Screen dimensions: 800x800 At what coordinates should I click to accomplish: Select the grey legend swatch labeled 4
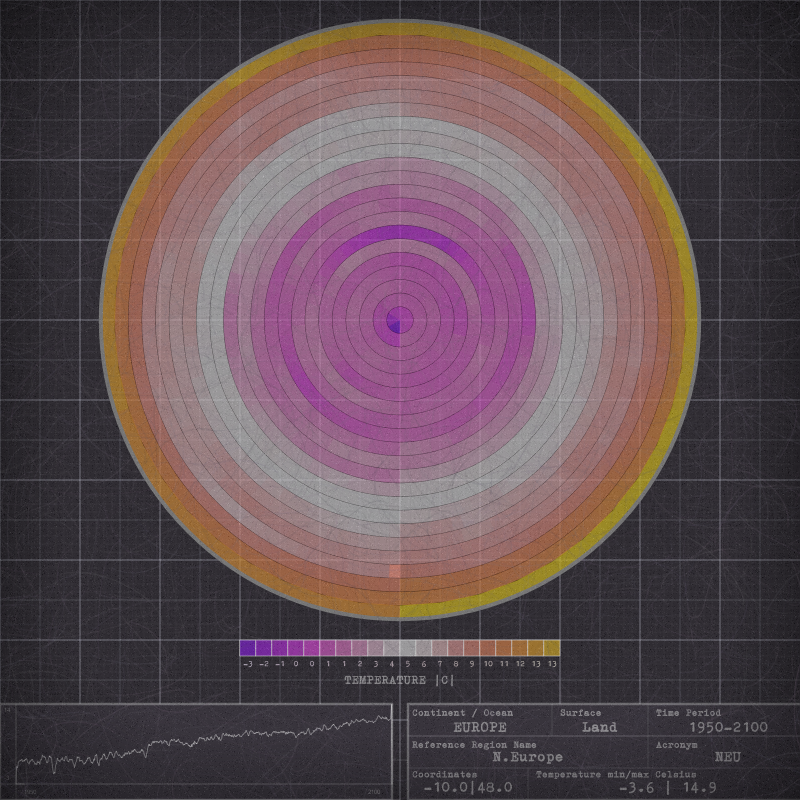392,648
